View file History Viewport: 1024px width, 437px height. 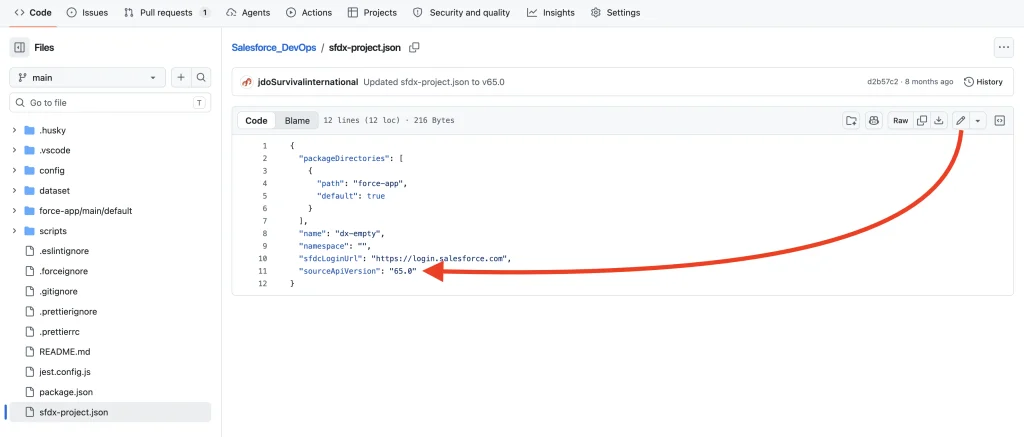coord(984,82)
